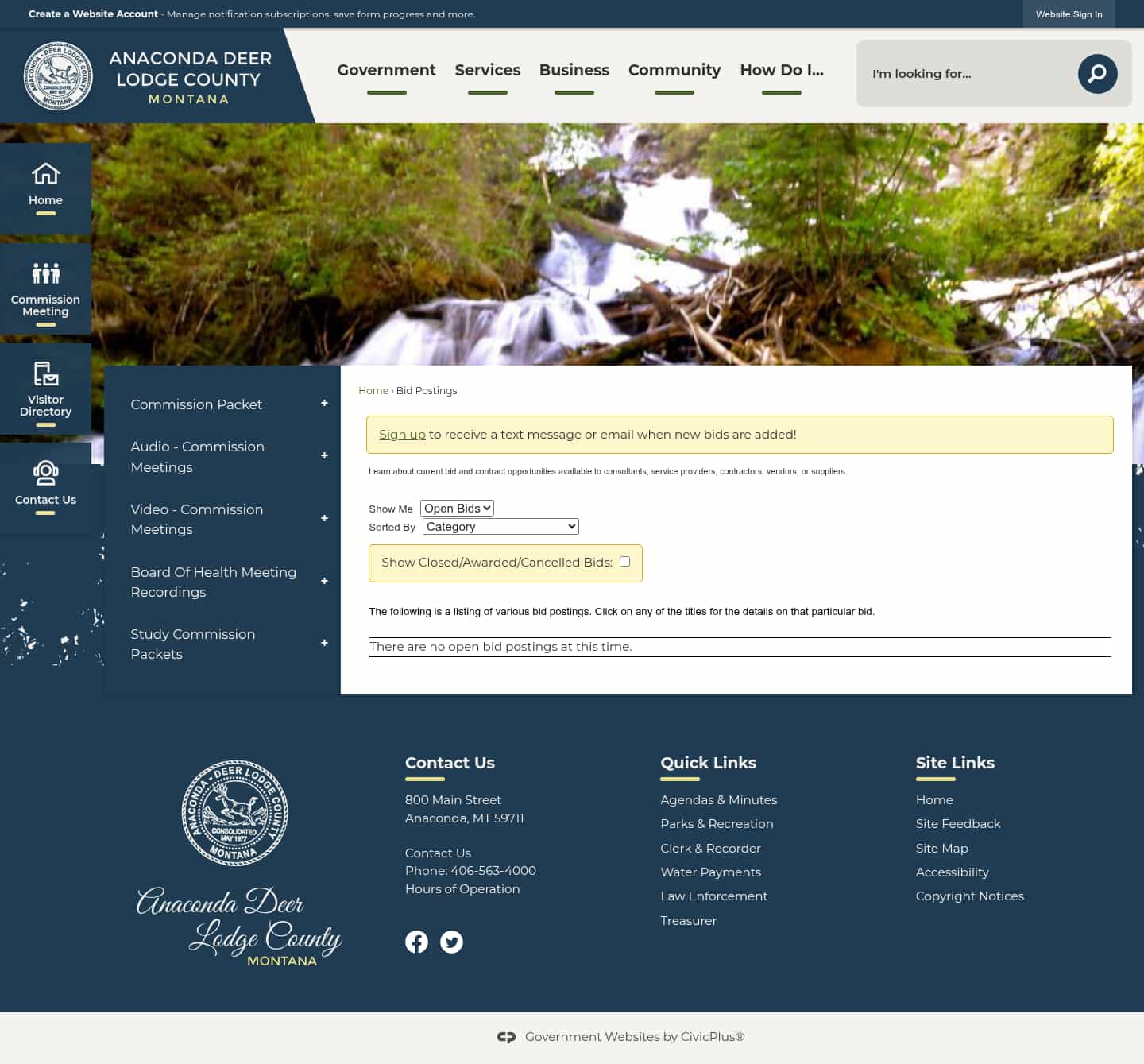Open Clerk & Recorder quick link
The height and width of the screenshot is (1064, 1144).
710,849
